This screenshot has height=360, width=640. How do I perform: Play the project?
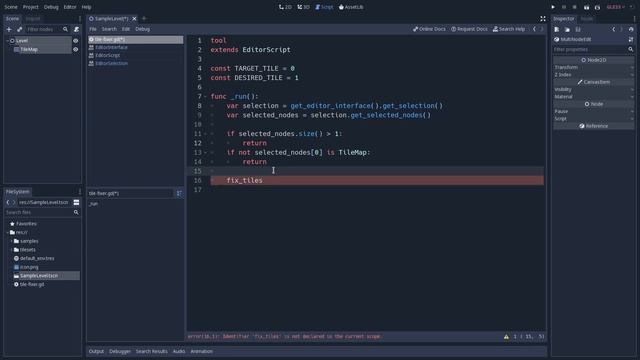coord(553,7)
